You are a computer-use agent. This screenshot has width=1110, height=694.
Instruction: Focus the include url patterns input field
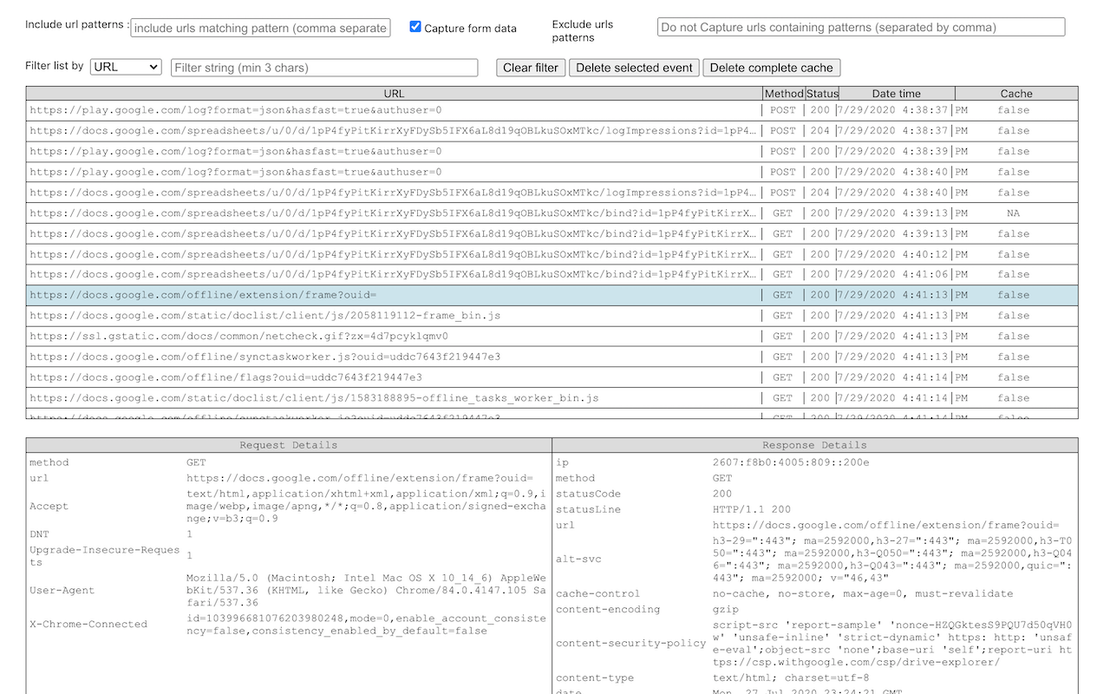(x=260, y=28)
